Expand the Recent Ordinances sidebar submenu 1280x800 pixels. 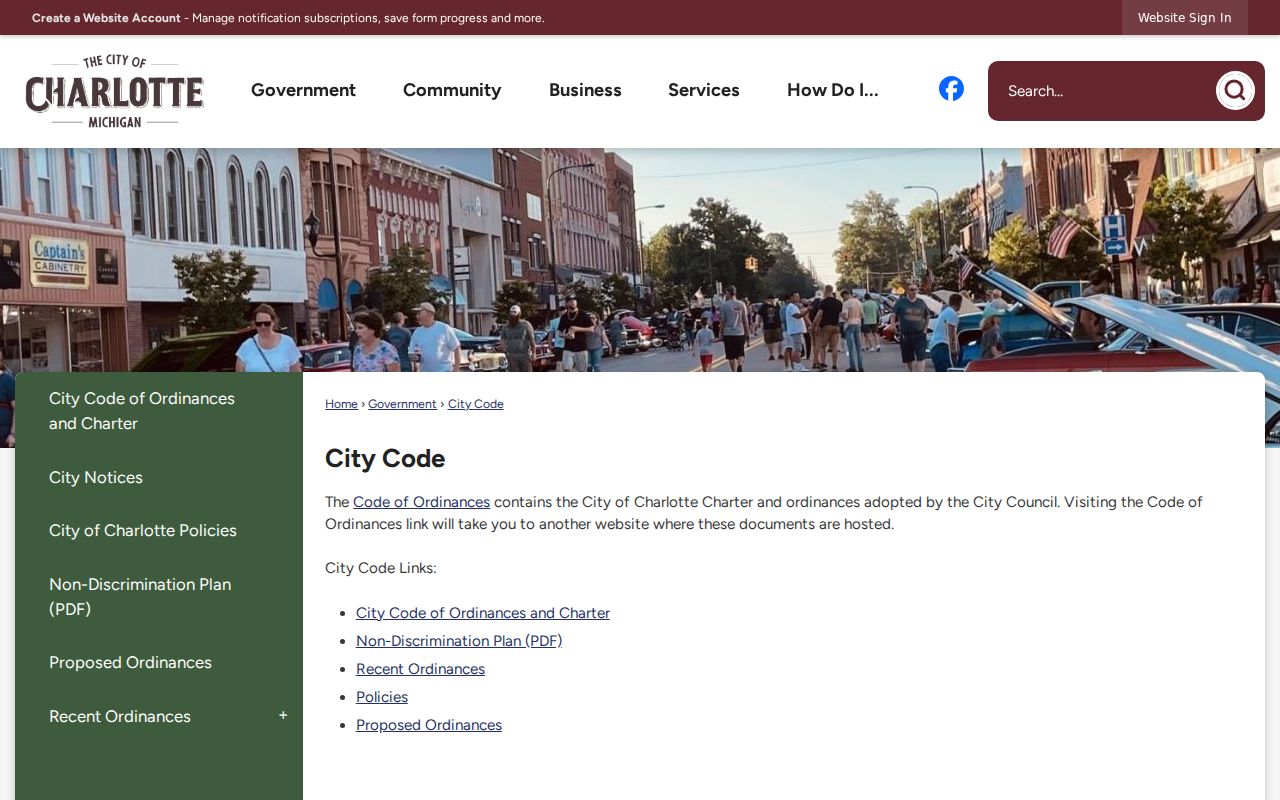pyautogui.click(x=283, y=716)
